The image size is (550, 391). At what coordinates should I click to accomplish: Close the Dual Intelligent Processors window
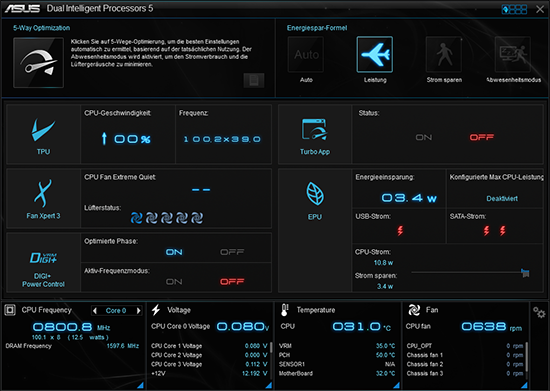[x=540, y=9]
